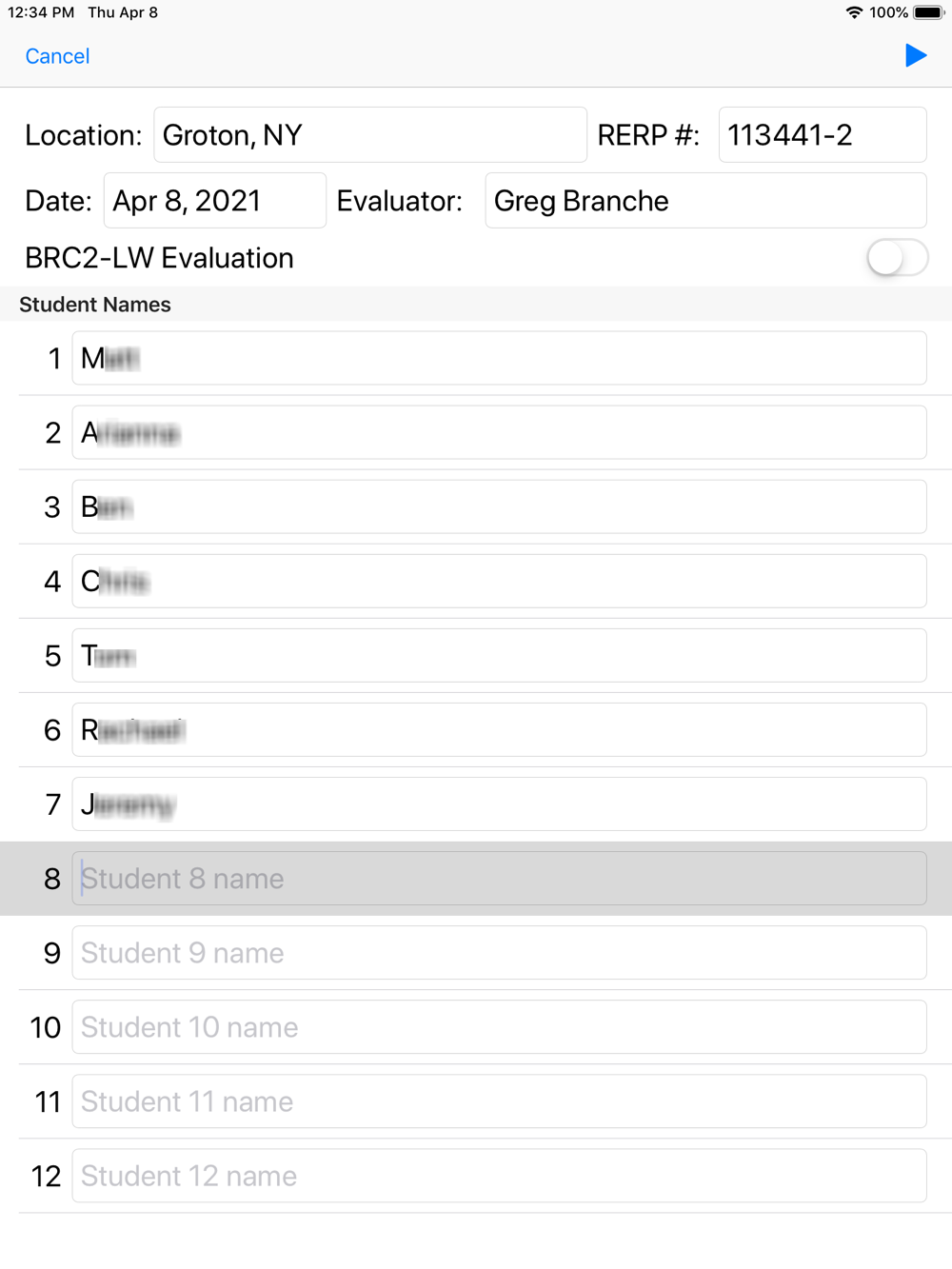This screenshot has width=952, height=1269.
Task: Edit the Location field Groton, NY
Action: (x=370, y=135)
